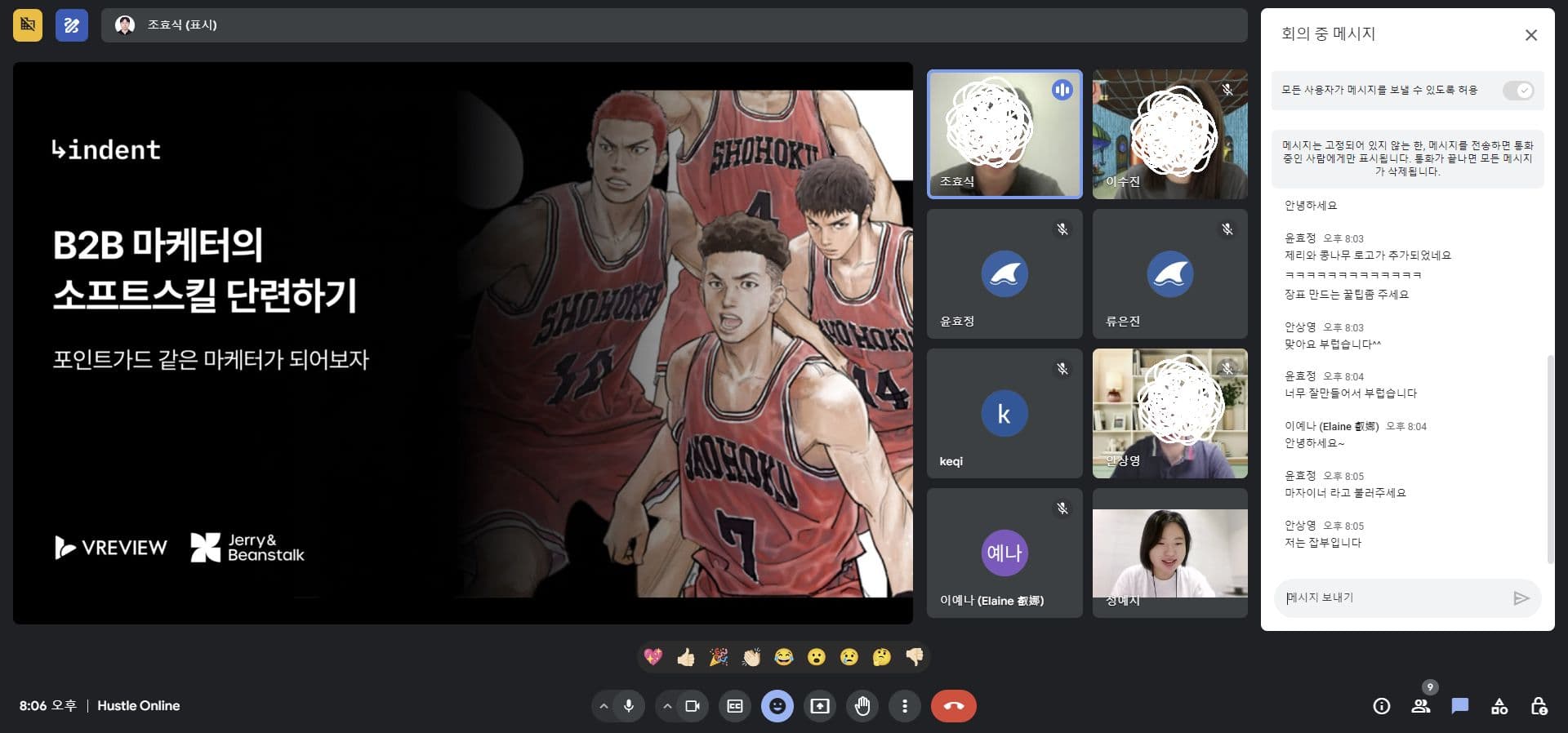The image size is (1568, 733).
Task: Select the 류은진 participant tile
Action: 1170,273
